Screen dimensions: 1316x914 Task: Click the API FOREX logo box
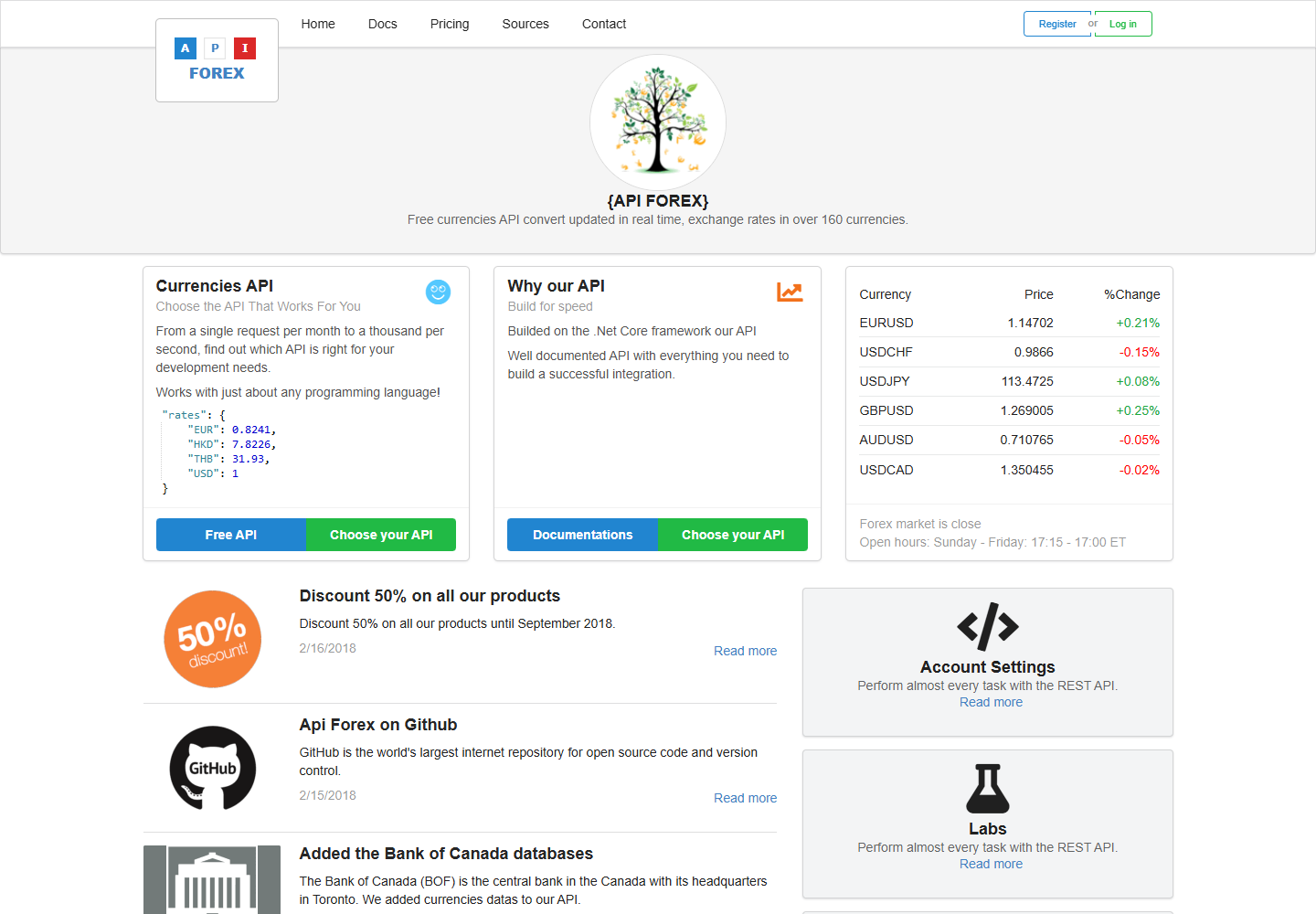(x=217, y=60)
